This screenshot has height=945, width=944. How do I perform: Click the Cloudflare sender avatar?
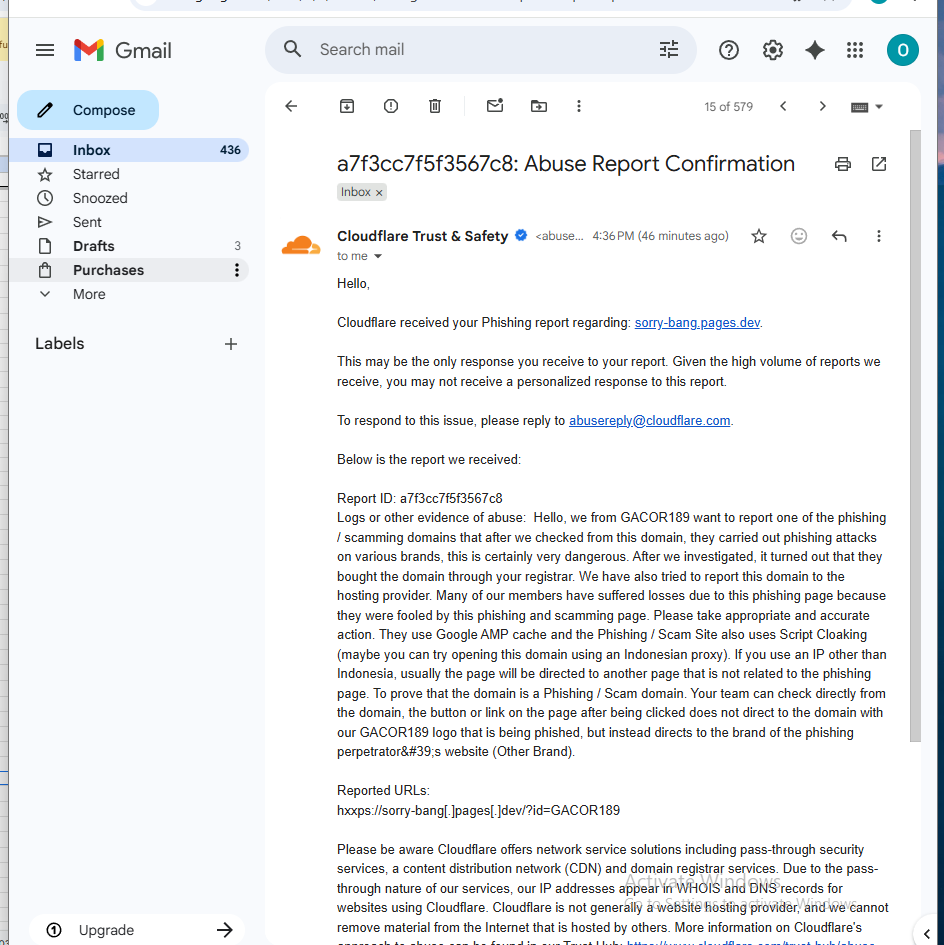[301, 245]
